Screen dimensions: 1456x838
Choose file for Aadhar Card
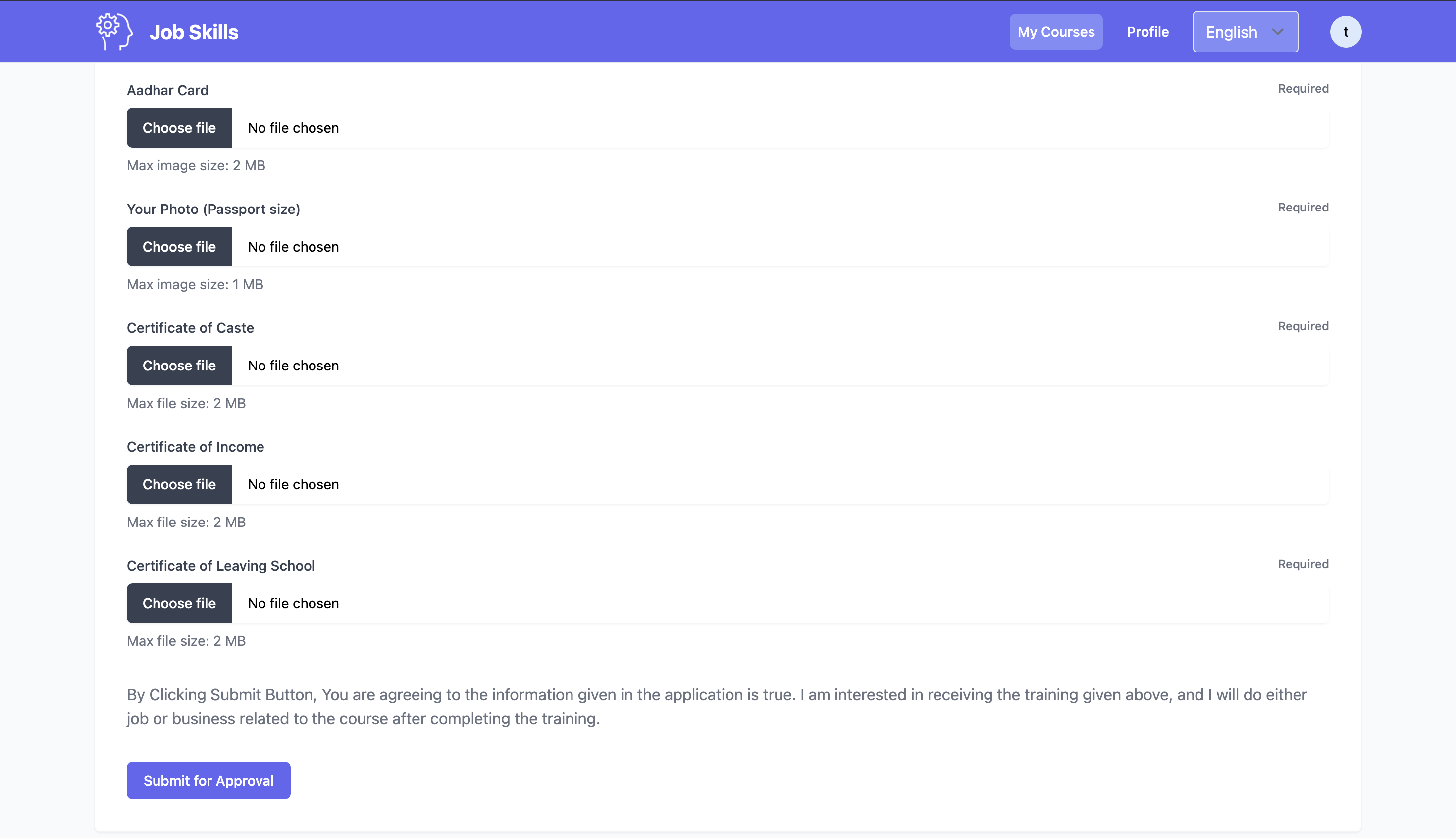point(179,128)
